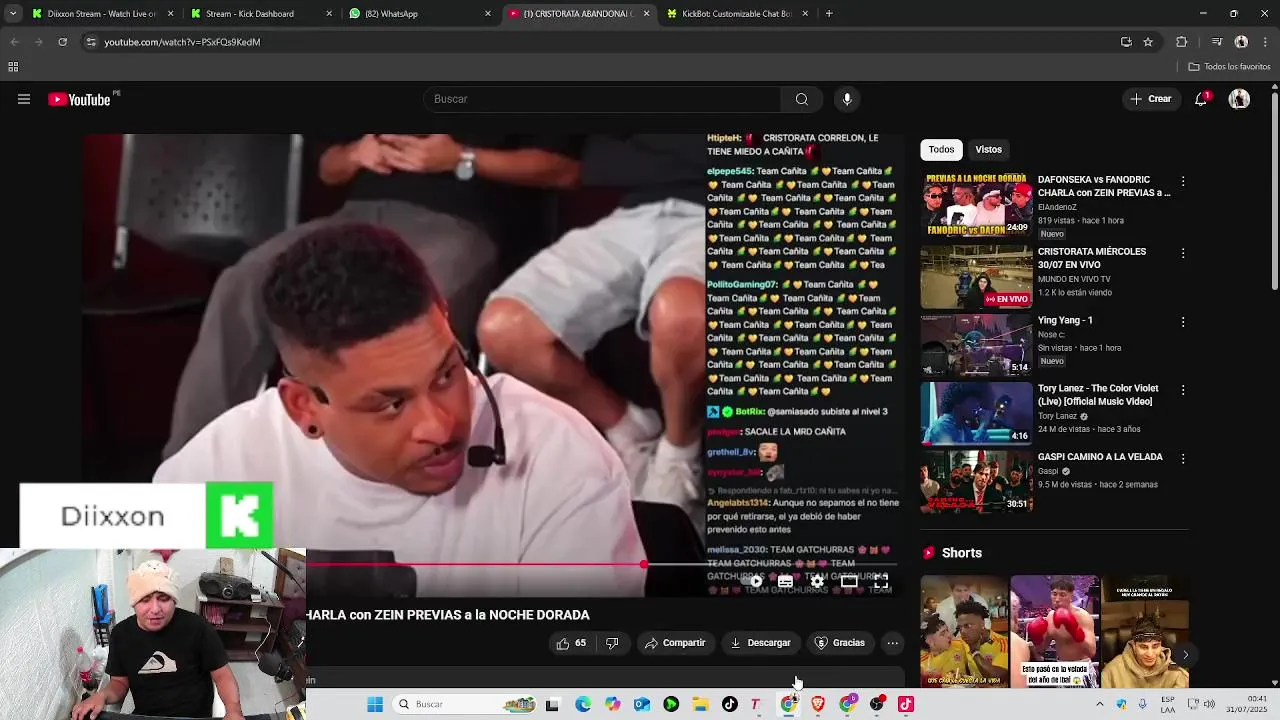Open the Todos los favoritos bookmarks folder
Image resolution: width=1280 pixels, height=720 pixels.
click(1229, 67)
